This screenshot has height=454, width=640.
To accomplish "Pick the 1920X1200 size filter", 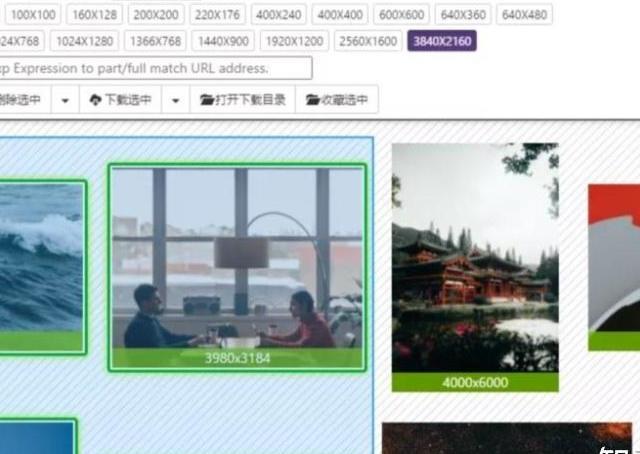I will [294, 41].
